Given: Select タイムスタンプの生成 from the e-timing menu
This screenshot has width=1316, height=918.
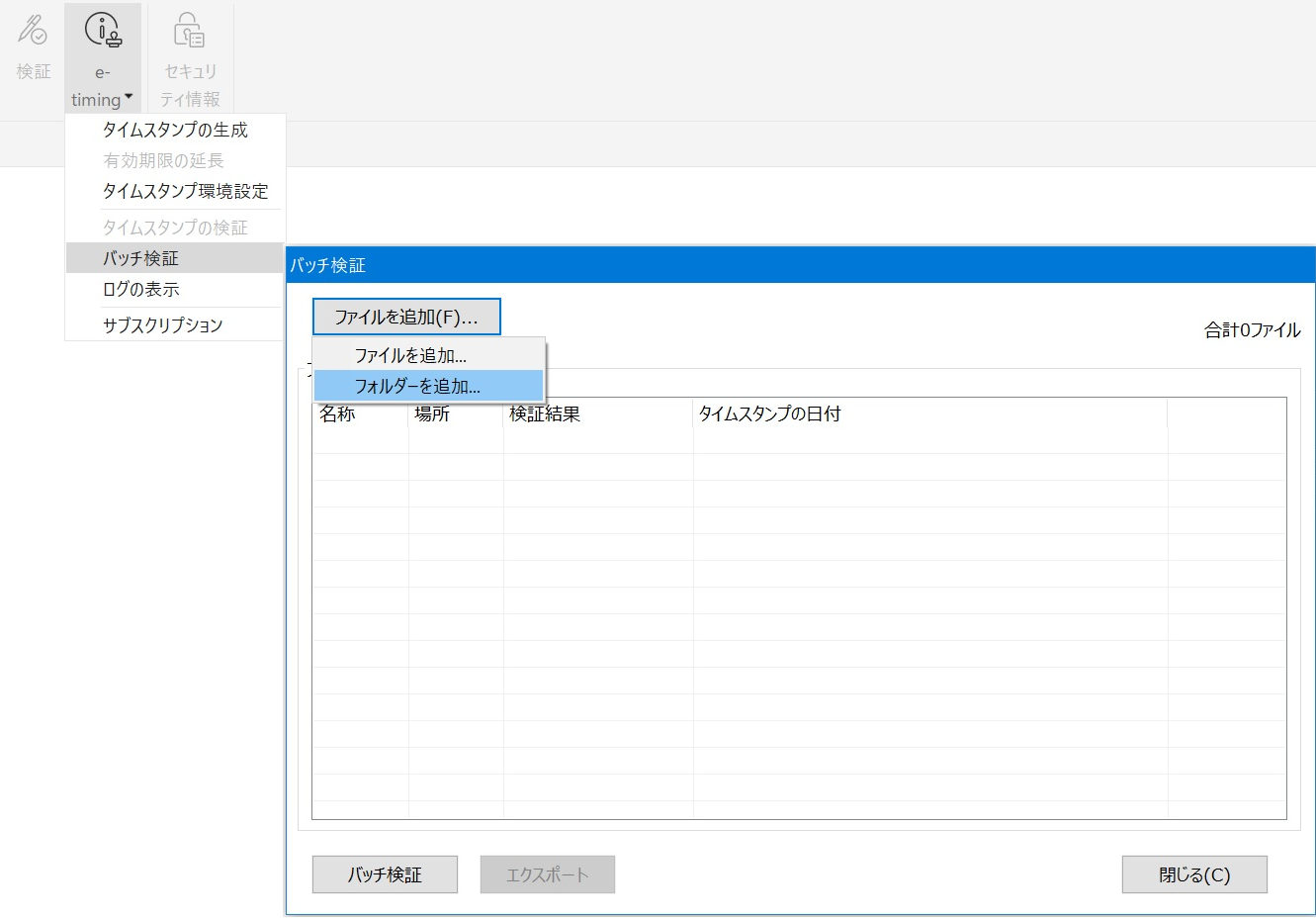Looking at the screenshot, I should pyautogui.click(x=176, y=130).
